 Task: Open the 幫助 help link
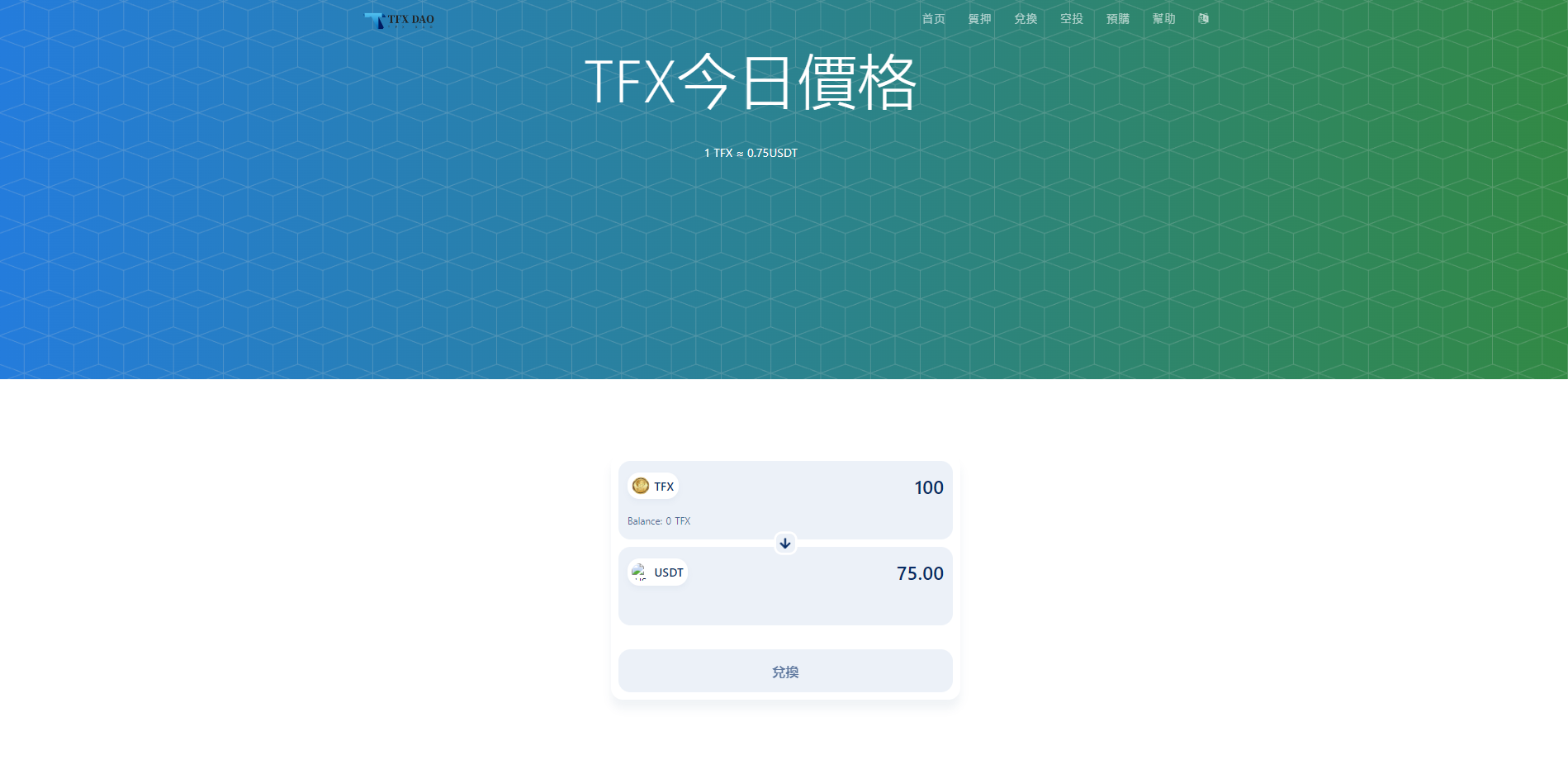[1164, 18]
